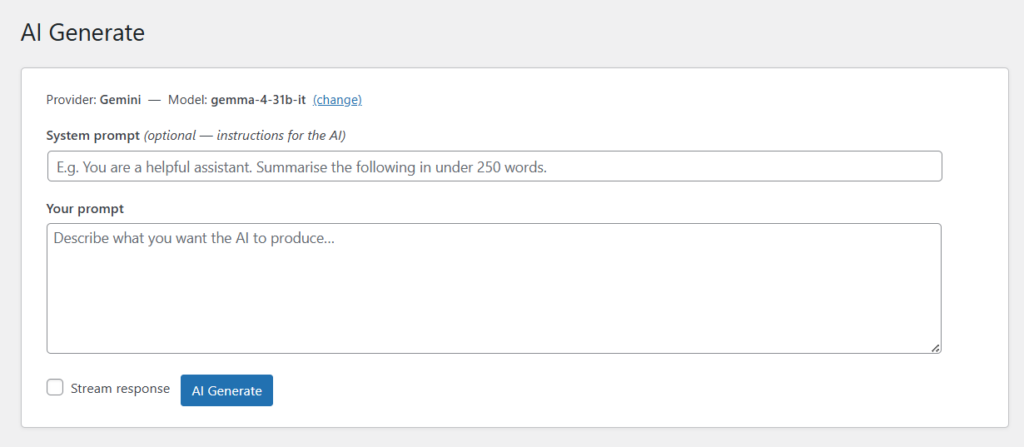Click the Gemini provider name
1024x447 pixels.
click(x=120, y=100)
